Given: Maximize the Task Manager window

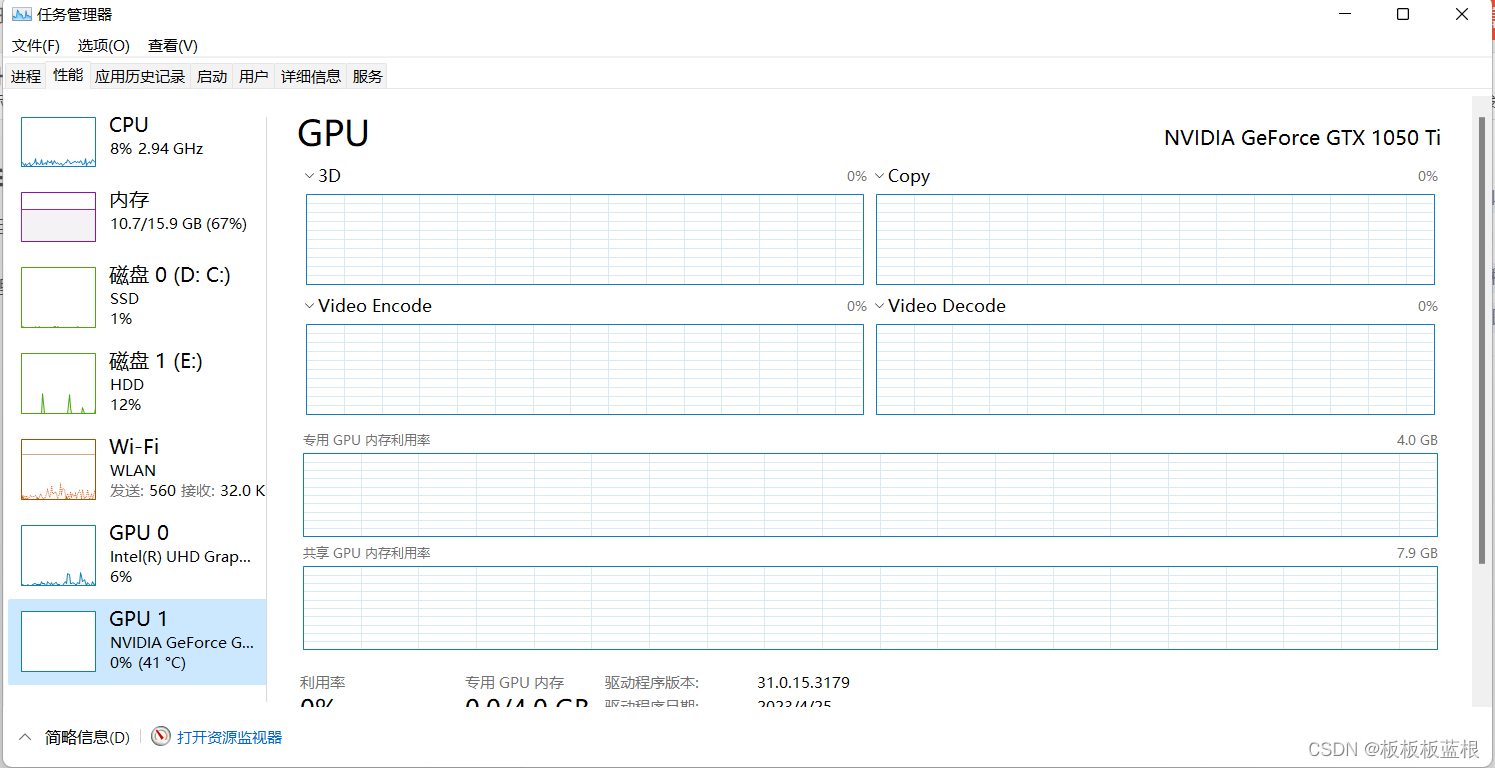Looking at the screenshot, I should (x=1403, y=14).
